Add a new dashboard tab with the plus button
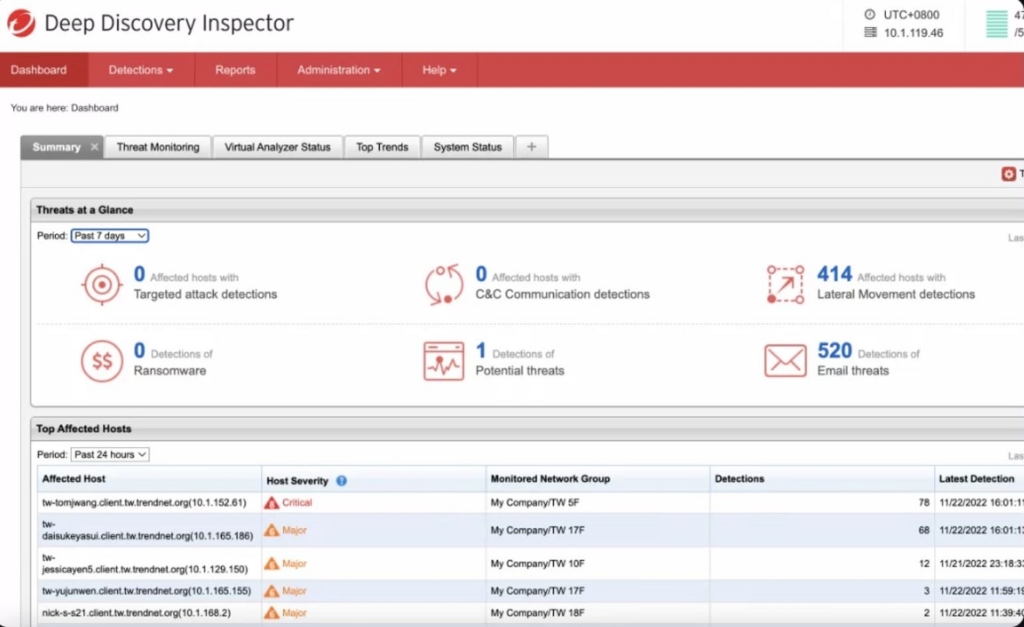Viewport: 1024px width, 627px height. coord(531,146)
